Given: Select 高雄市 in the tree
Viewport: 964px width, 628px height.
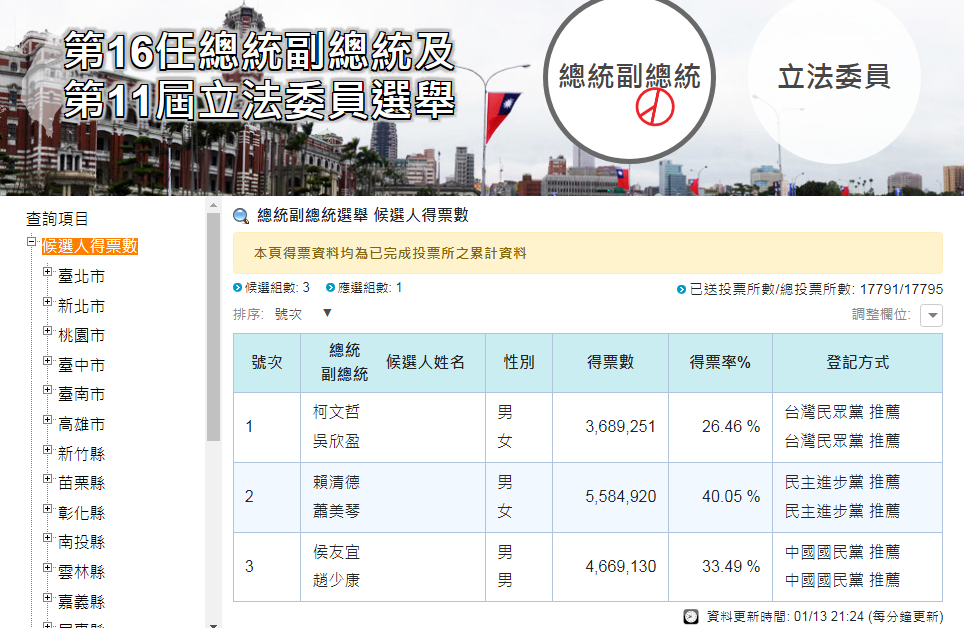Looking at the screenshot, I should [81, 424].
